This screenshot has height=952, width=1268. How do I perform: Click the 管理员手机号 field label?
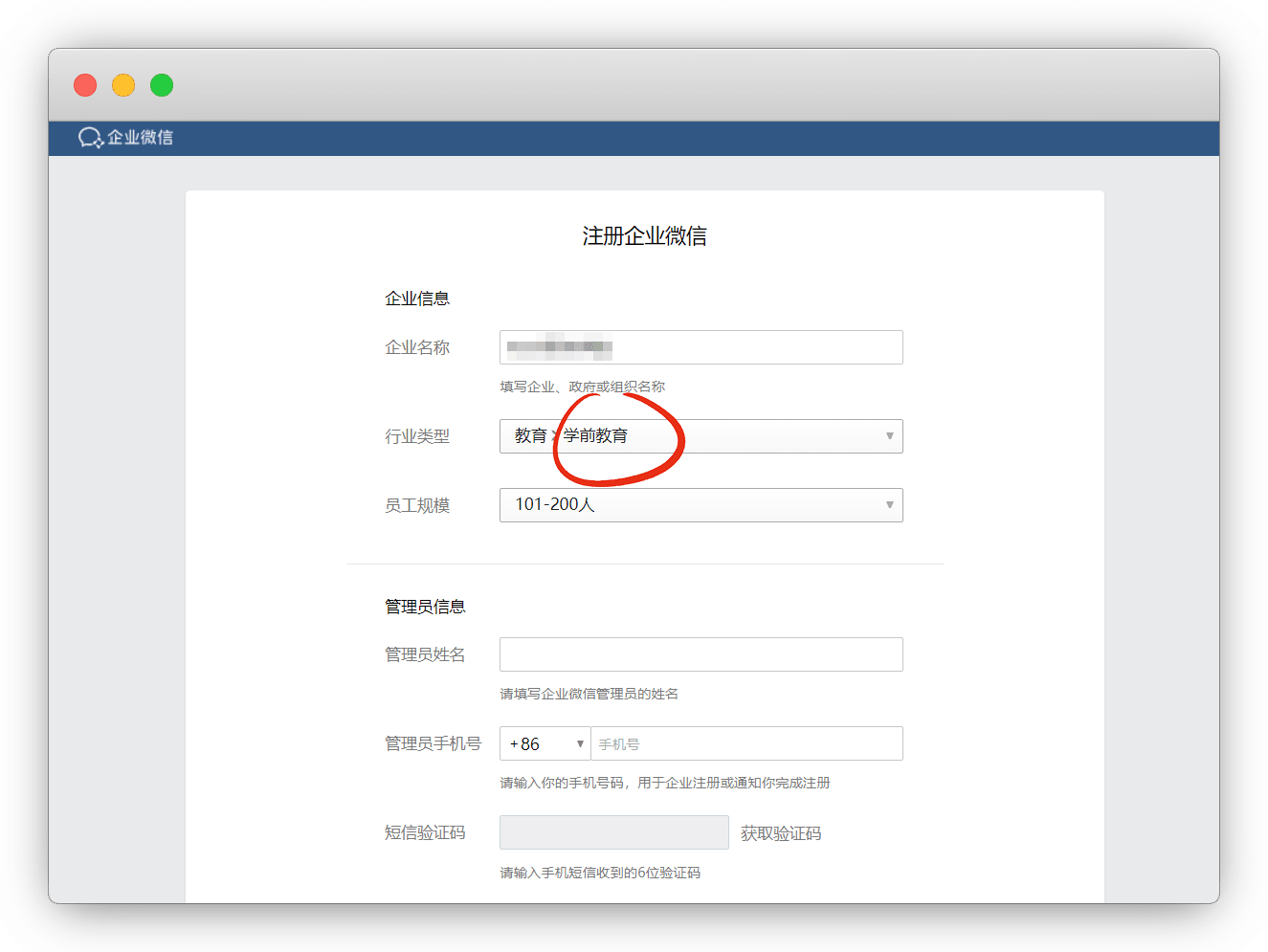coord(433,743)
